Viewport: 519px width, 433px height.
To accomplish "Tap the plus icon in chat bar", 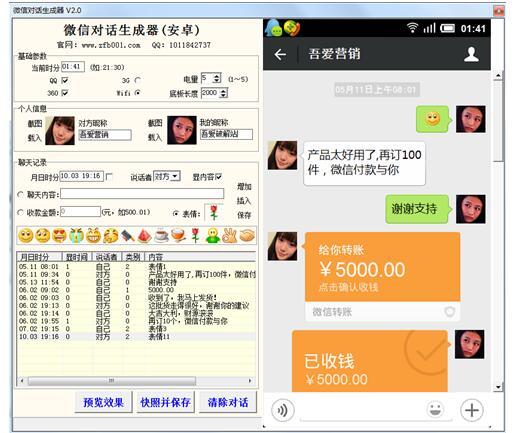I will [472, 410].
